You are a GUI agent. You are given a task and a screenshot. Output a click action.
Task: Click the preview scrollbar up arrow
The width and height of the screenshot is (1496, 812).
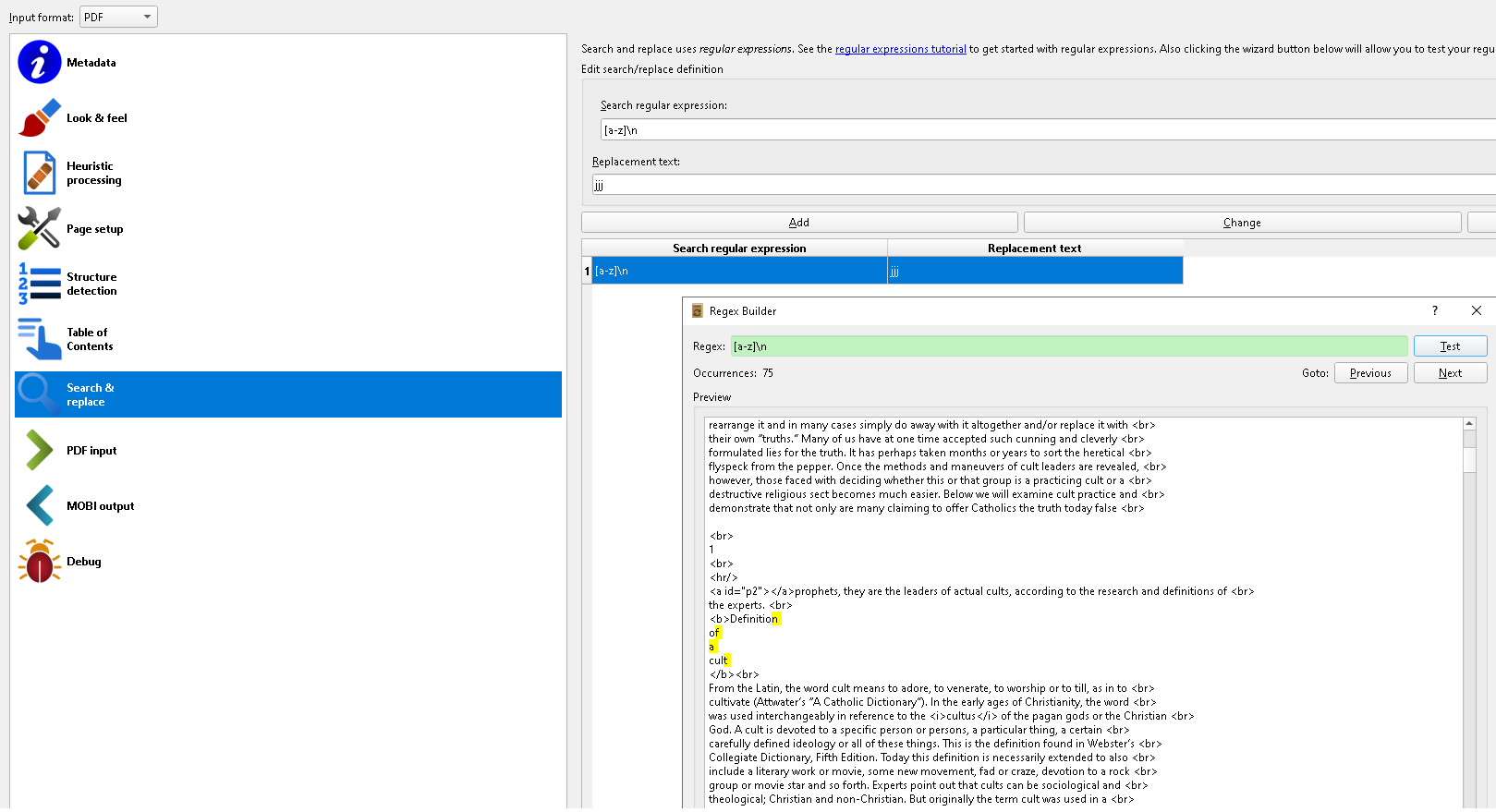[1469, 424]
